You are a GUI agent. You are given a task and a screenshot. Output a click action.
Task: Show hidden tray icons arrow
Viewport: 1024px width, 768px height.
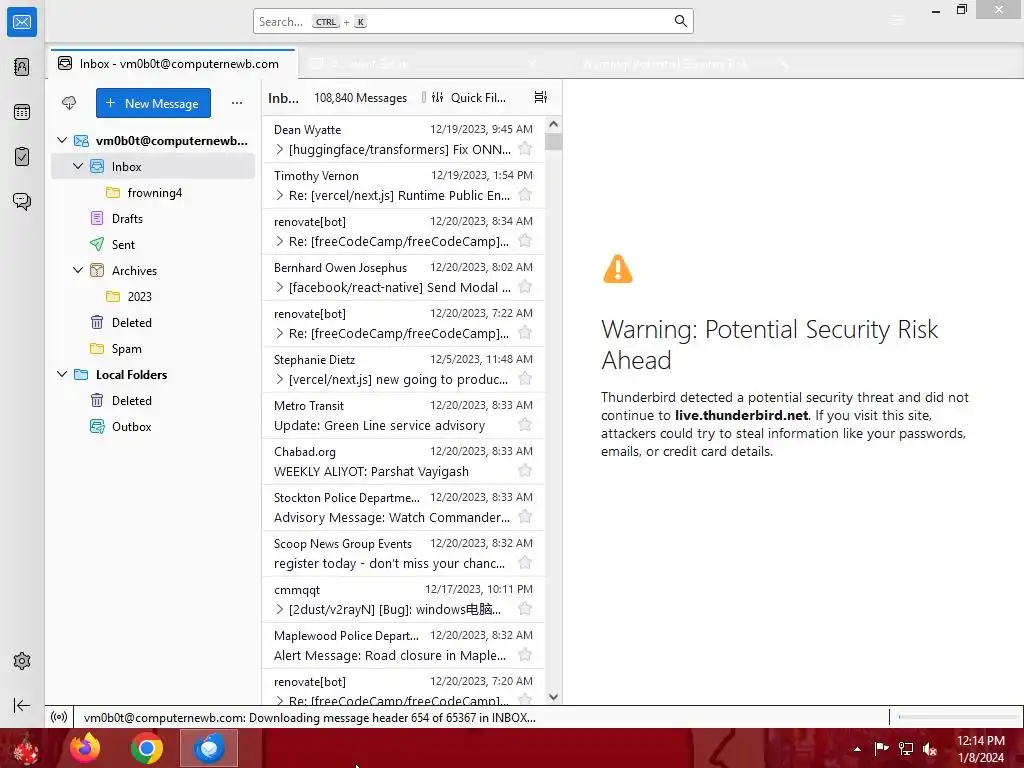point(857,749)
